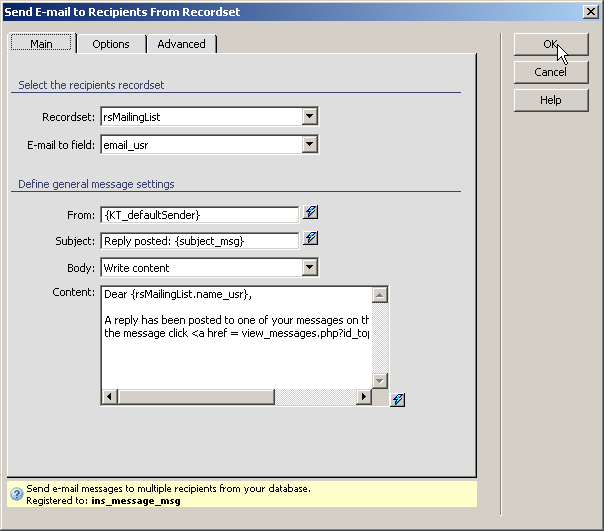Viewport: 604px width, 531px height.
Task: Click inside the Subject text field
Action: point(199,241)
